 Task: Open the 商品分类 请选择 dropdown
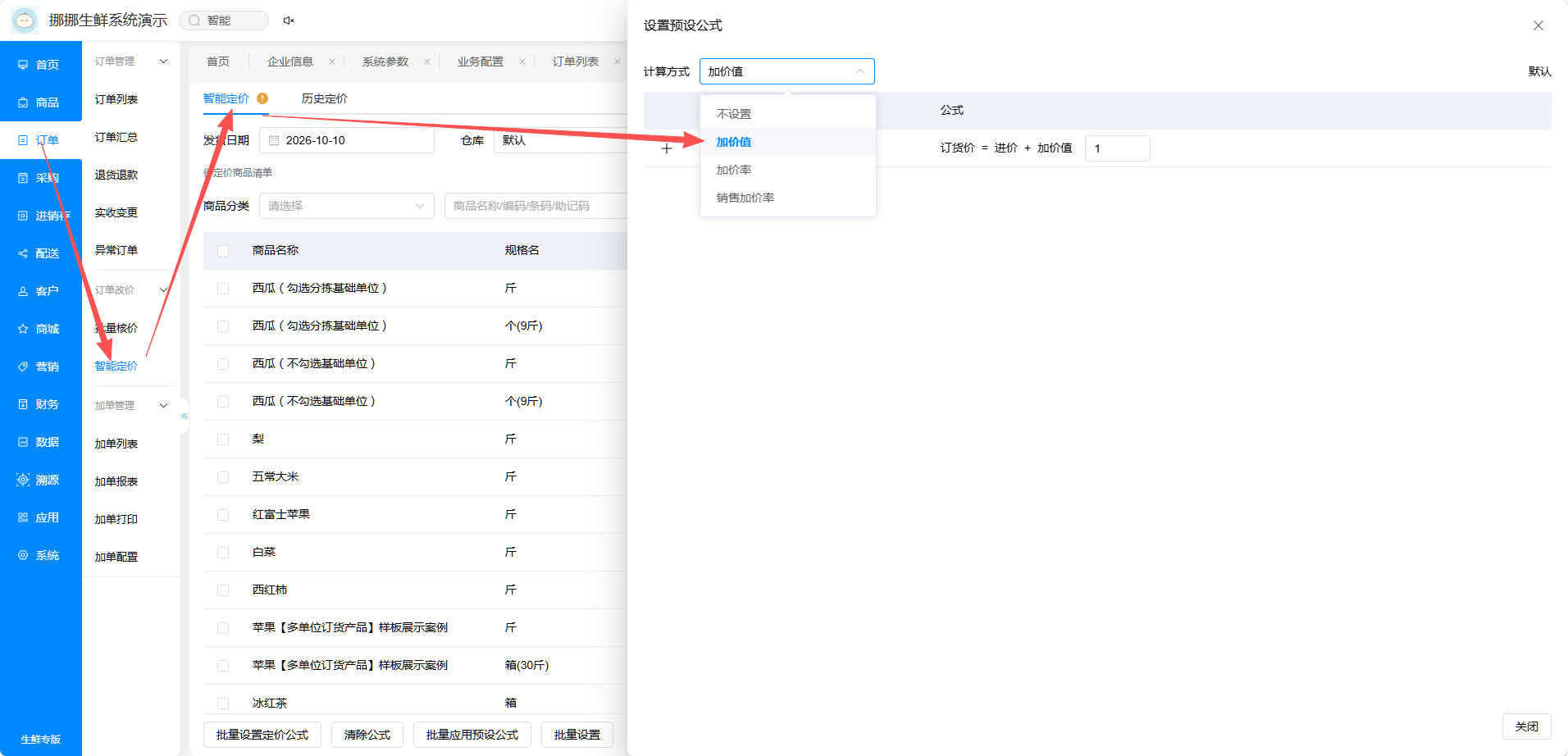[346, 206]
